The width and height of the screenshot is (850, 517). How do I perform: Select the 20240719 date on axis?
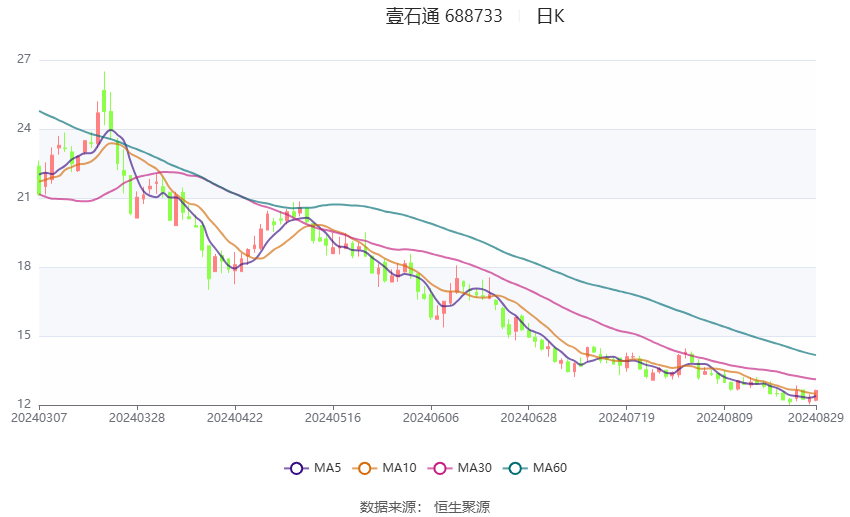pos(627,417)
